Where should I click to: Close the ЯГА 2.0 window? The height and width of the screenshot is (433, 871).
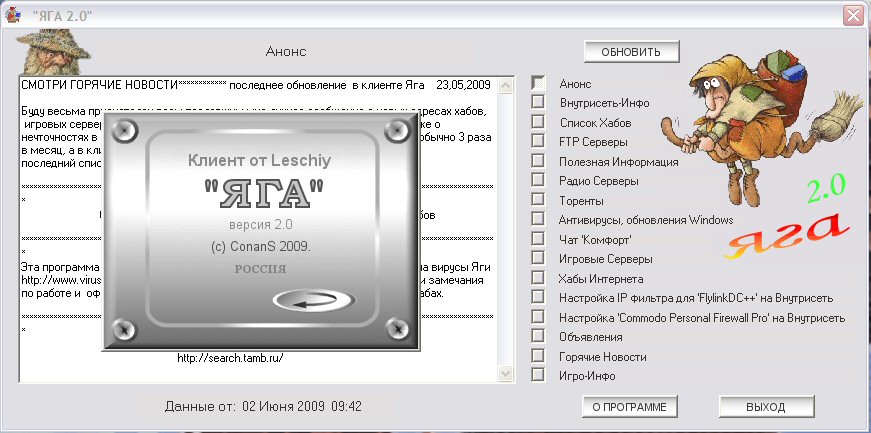tap(853, 15)
